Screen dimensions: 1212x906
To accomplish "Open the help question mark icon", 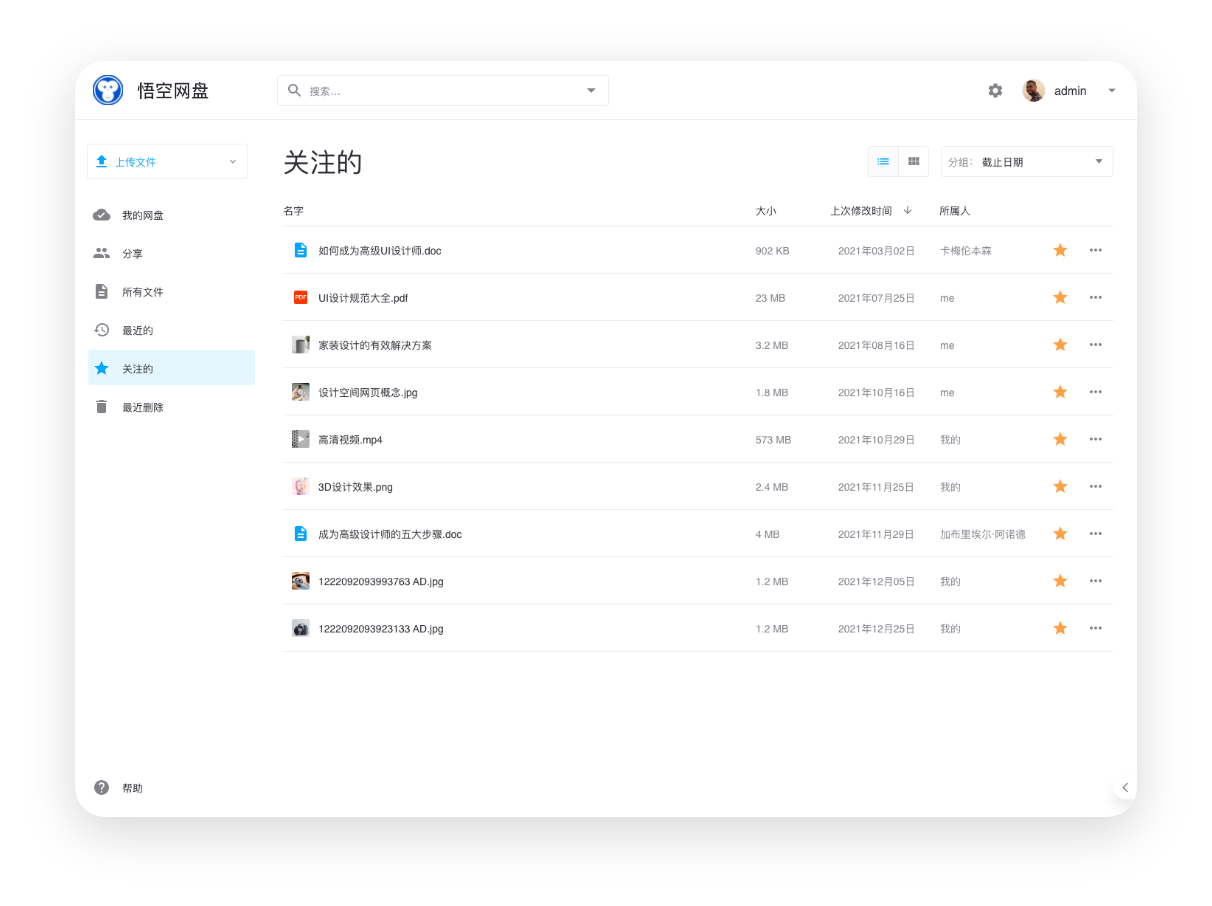I will (x=101, y=787).
